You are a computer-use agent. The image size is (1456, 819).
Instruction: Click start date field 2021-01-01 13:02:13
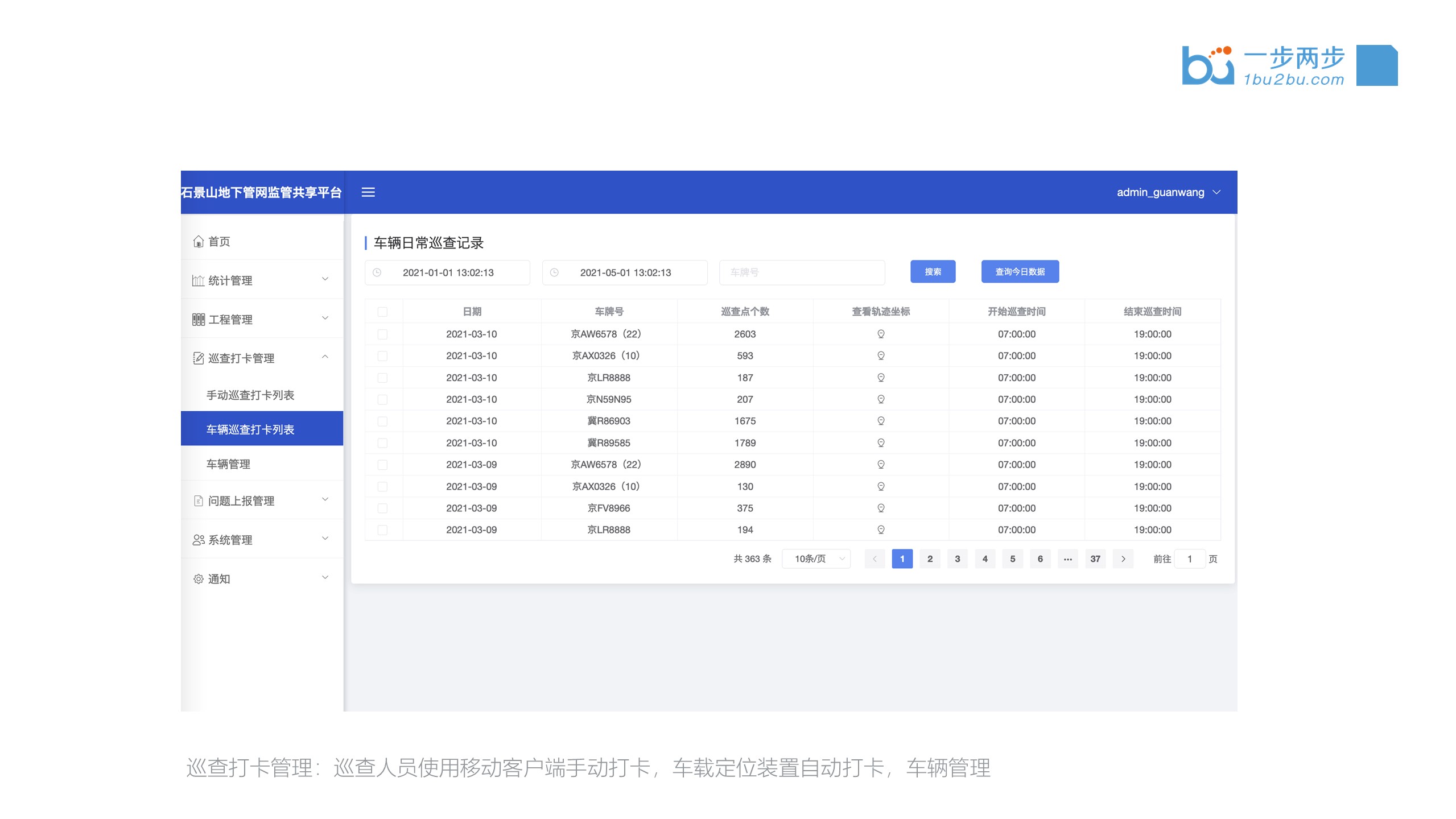[447, 272]
